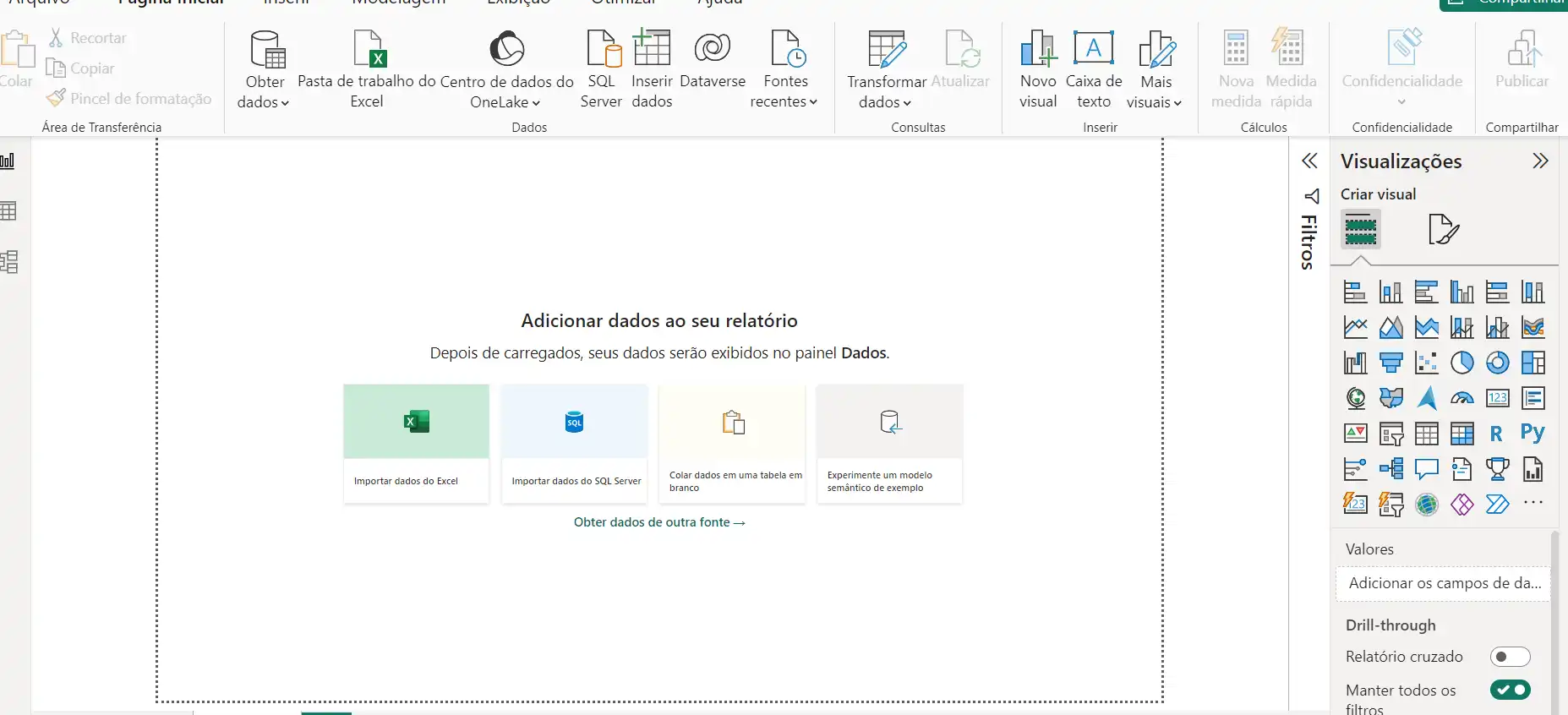The width and height of the screenshot is (1568, 715).
Task: Open the model view from sidebar
Action: [8, 261]
